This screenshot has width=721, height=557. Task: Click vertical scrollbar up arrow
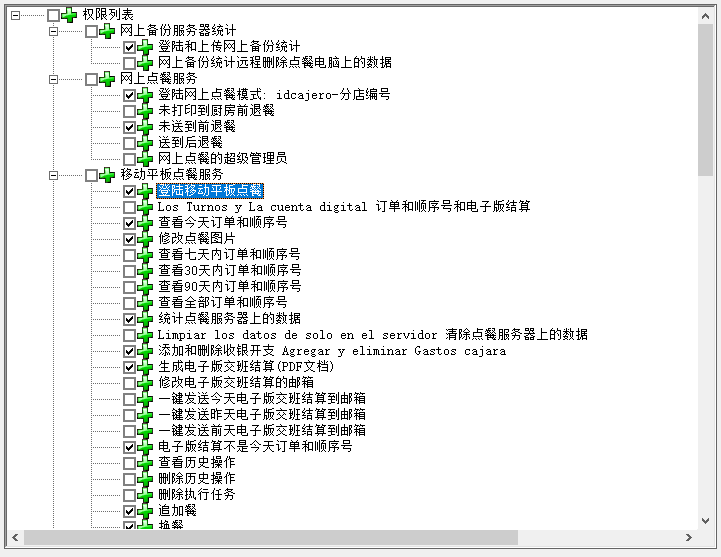pyautogui.click(x=705, y=16)
